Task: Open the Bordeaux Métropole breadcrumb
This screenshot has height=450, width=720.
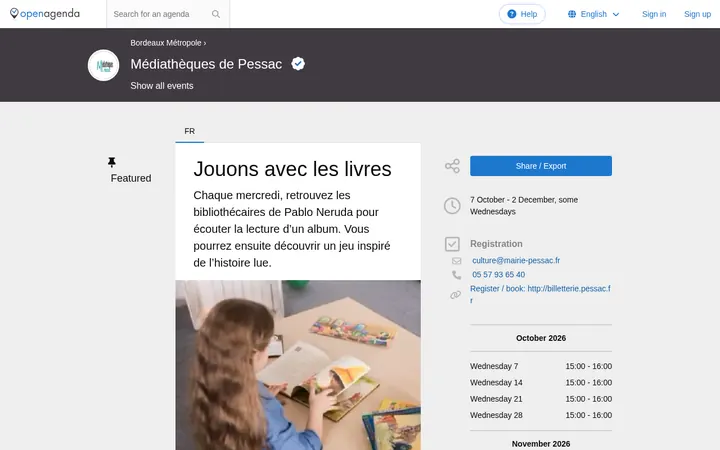Action: [x=166, y=43]
